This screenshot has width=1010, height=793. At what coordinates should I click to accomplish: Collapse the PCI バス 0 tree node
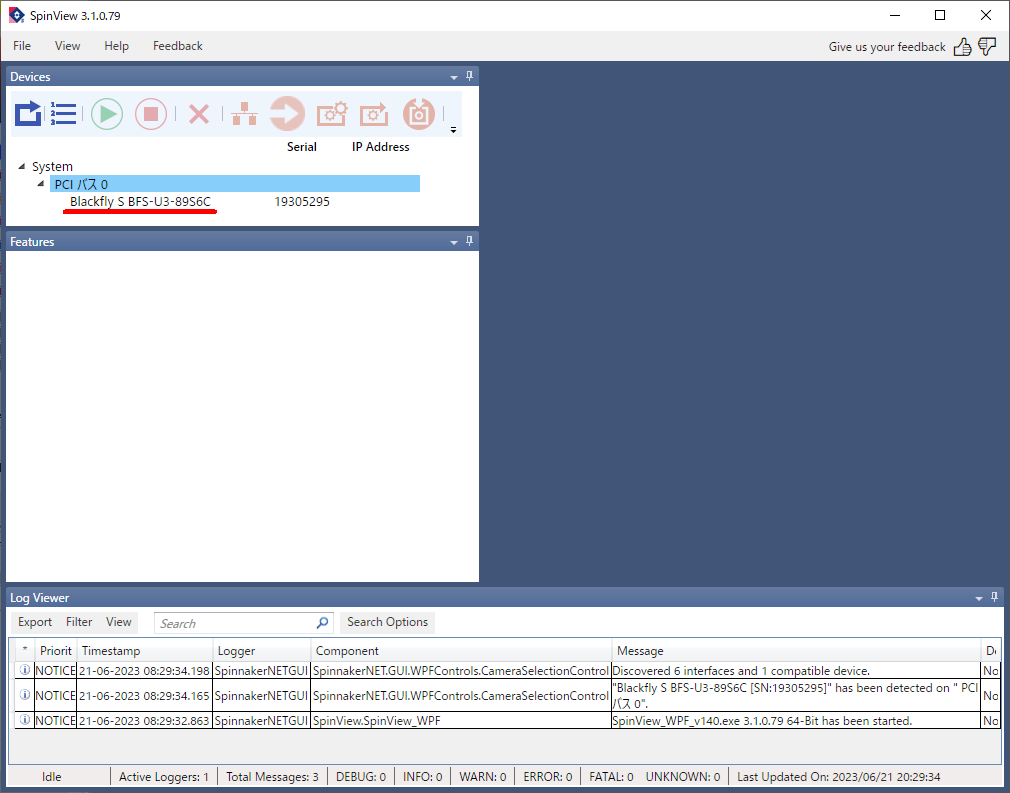click(41, 184)
